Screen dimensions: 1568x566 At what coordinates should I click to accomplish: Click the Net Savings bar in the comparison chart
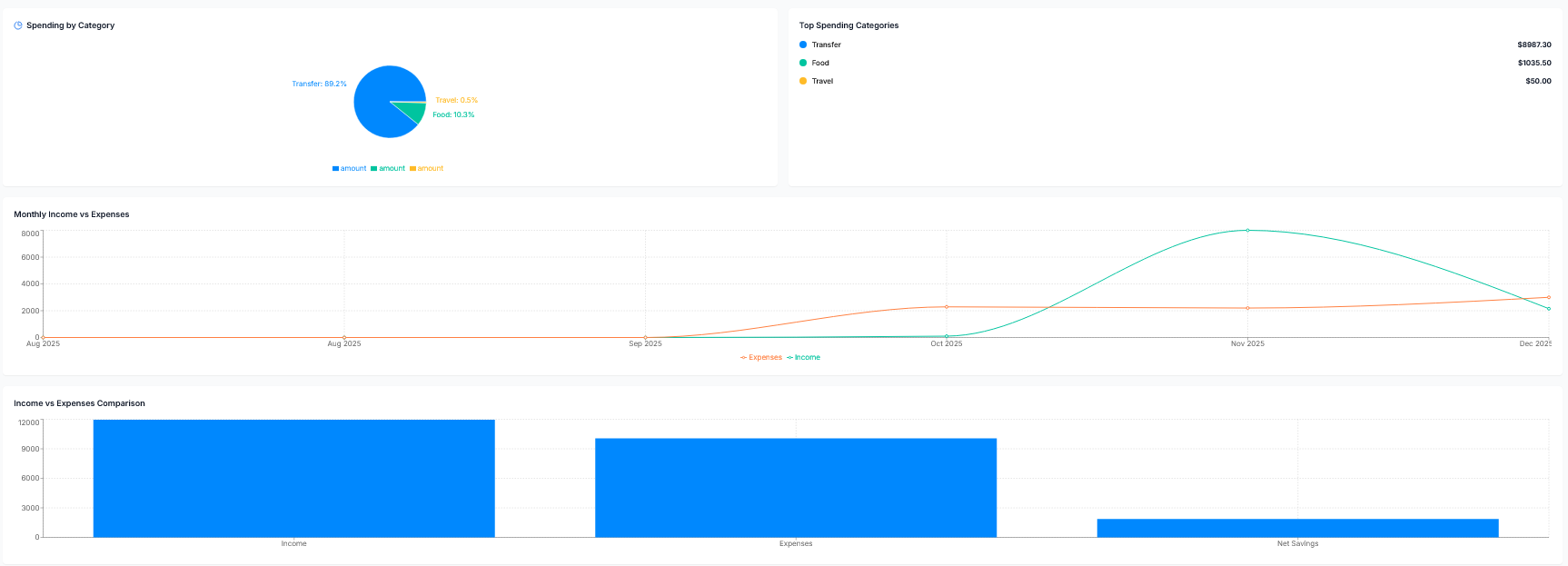click(1297, 528)
